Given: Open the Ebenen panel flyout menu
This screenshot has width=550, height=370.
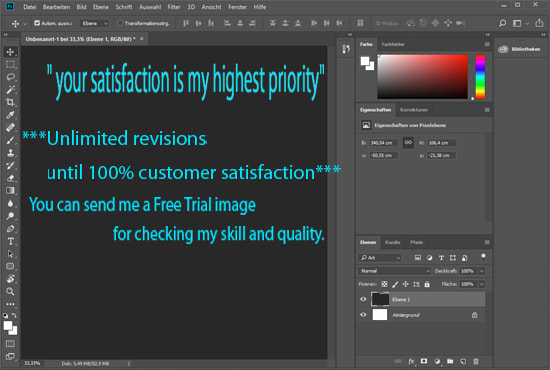Looking at the screenshot, I should point(487,242).
